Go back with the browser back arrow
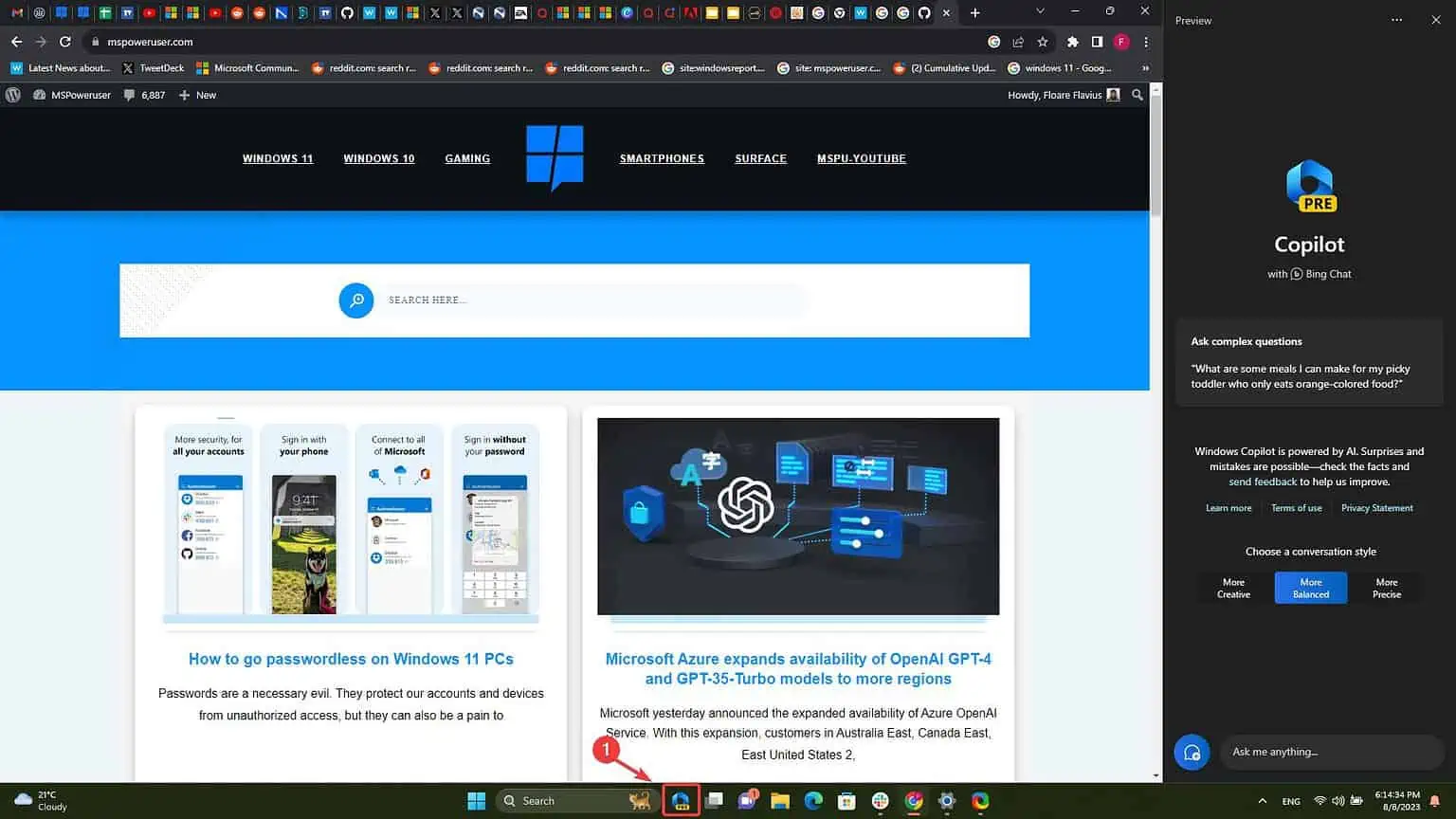The width and height of the screenshot is (1456, 819). click(x=16, y=42)
